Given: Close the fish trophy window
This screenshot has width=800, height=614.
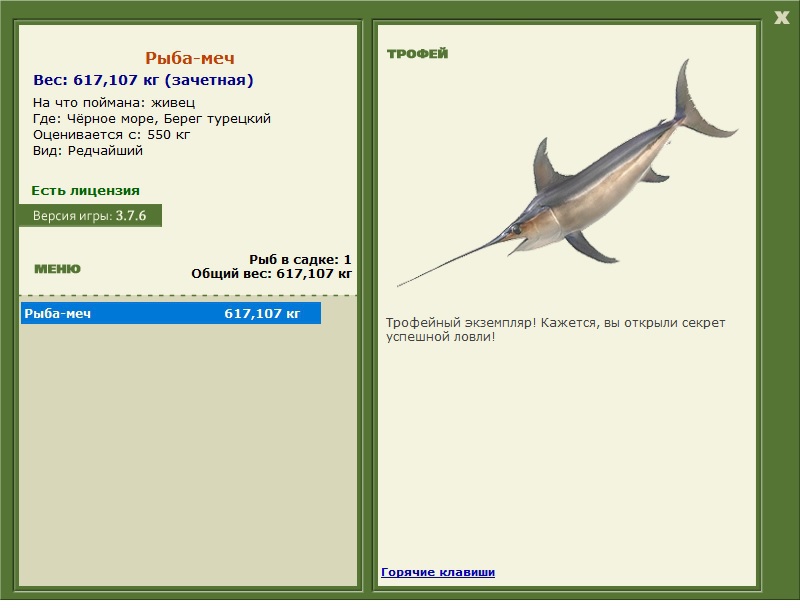Looking at the screenshot, I should (x=781, y=18).
